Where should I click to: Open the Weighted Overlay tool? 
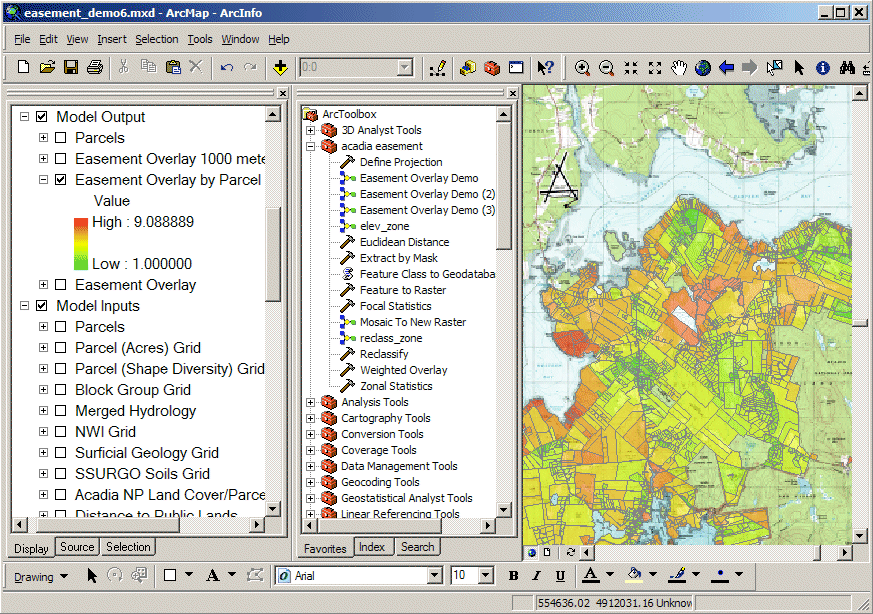[x=403, y=370]
